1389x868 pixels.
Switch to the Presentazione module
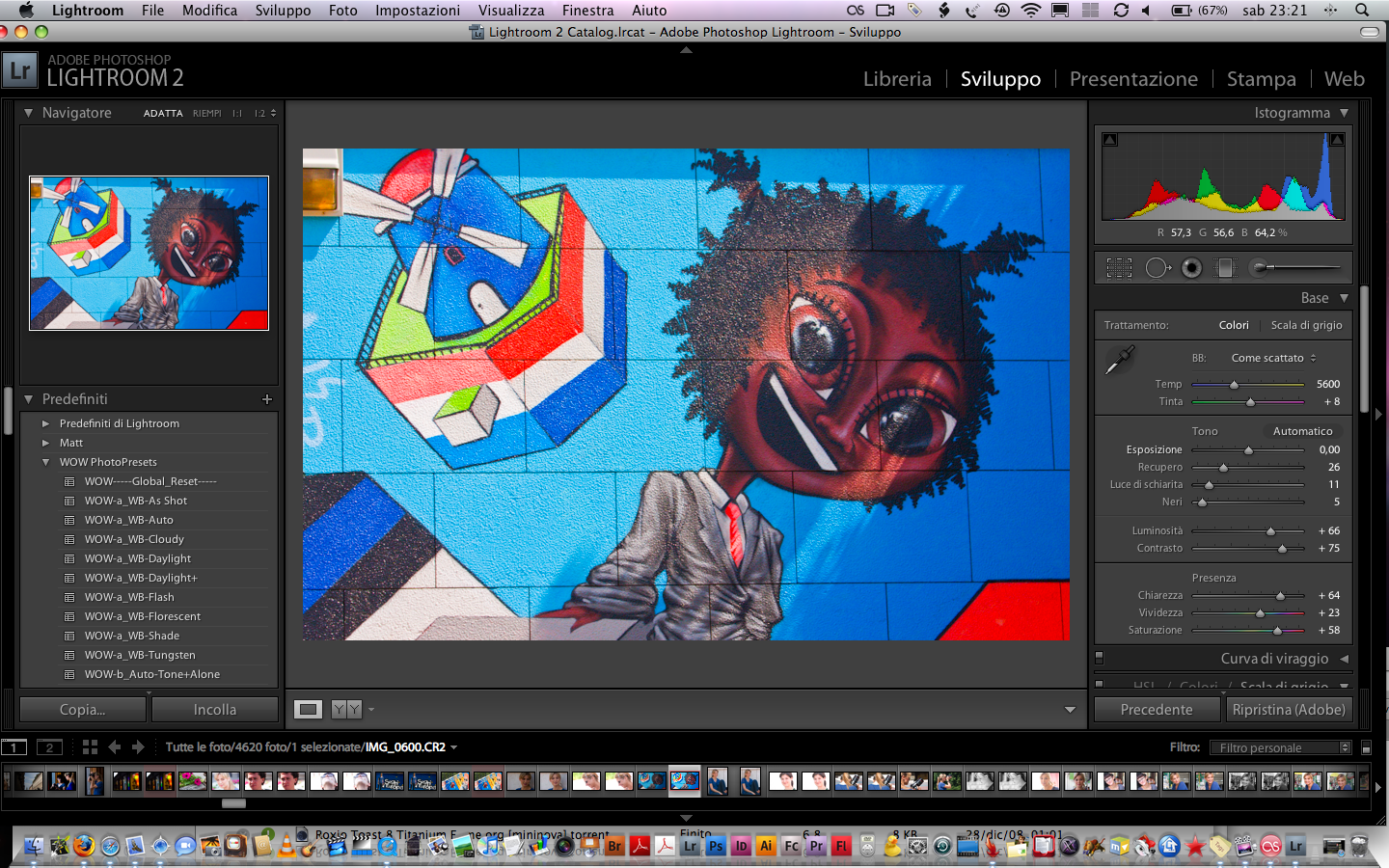pos(1133,79)
